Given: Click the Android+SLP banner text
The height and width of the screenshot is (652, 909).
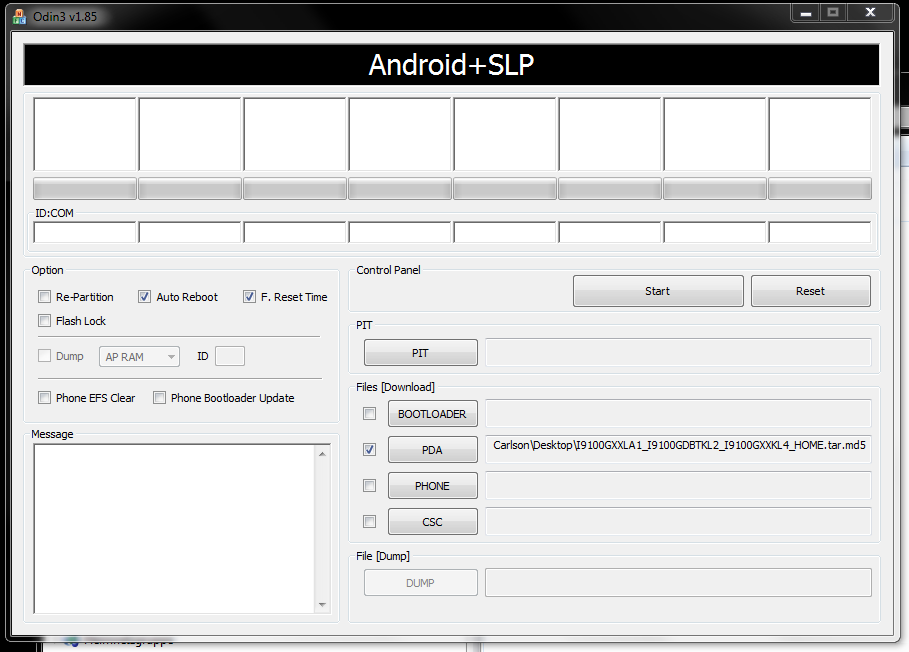Looking at the screenshot, I should tap(451, 64).
